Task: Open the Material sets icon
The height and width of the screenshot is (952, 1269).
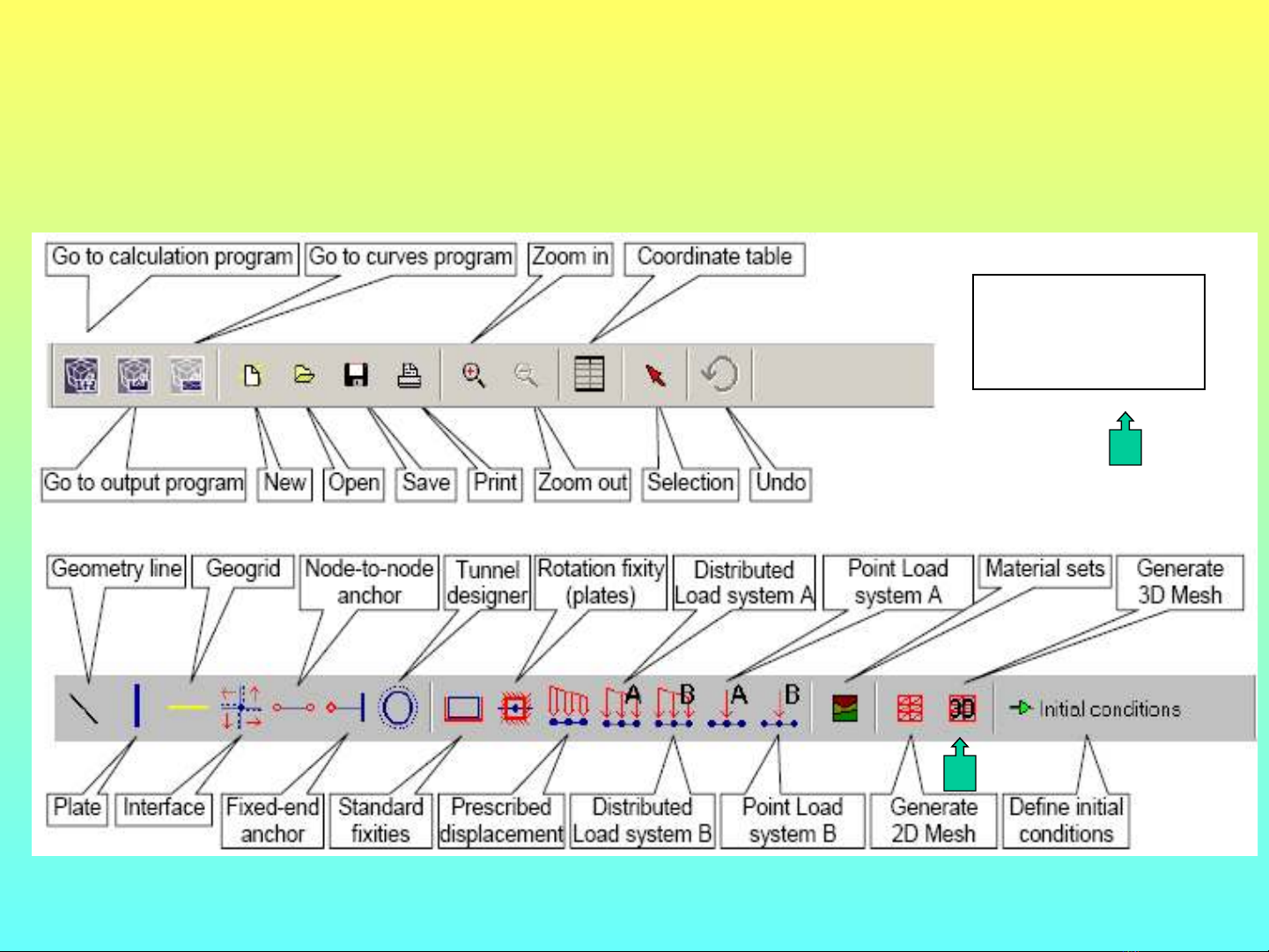Action: coord(845,708)
